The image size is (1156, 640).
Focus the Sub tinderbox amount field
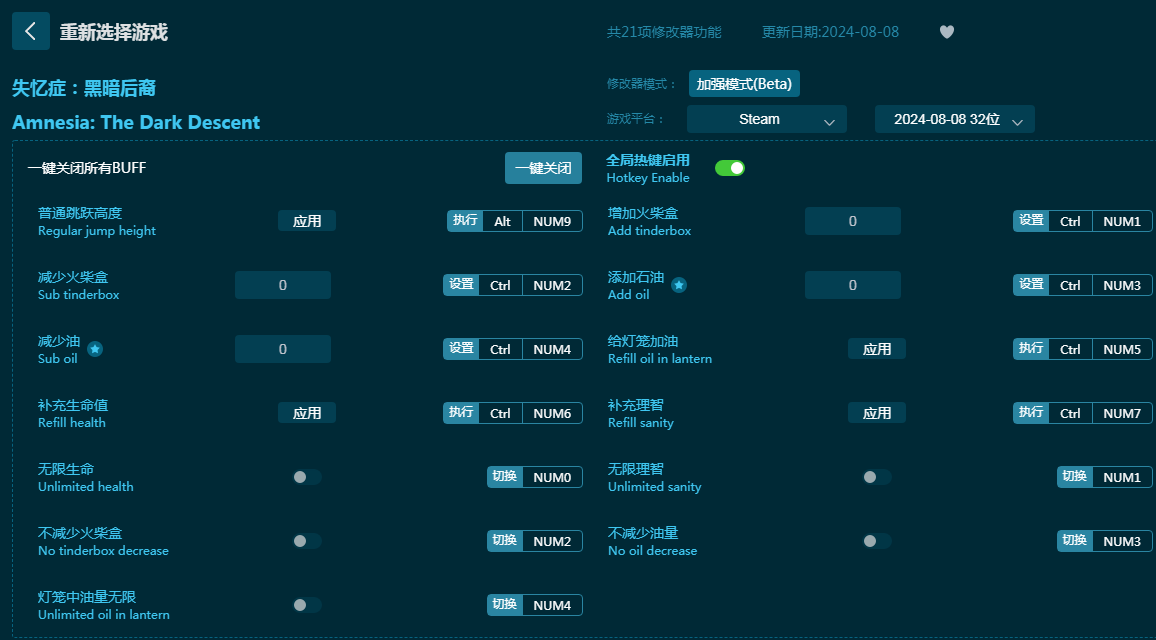pyautogui.click(x=283, y=285)
